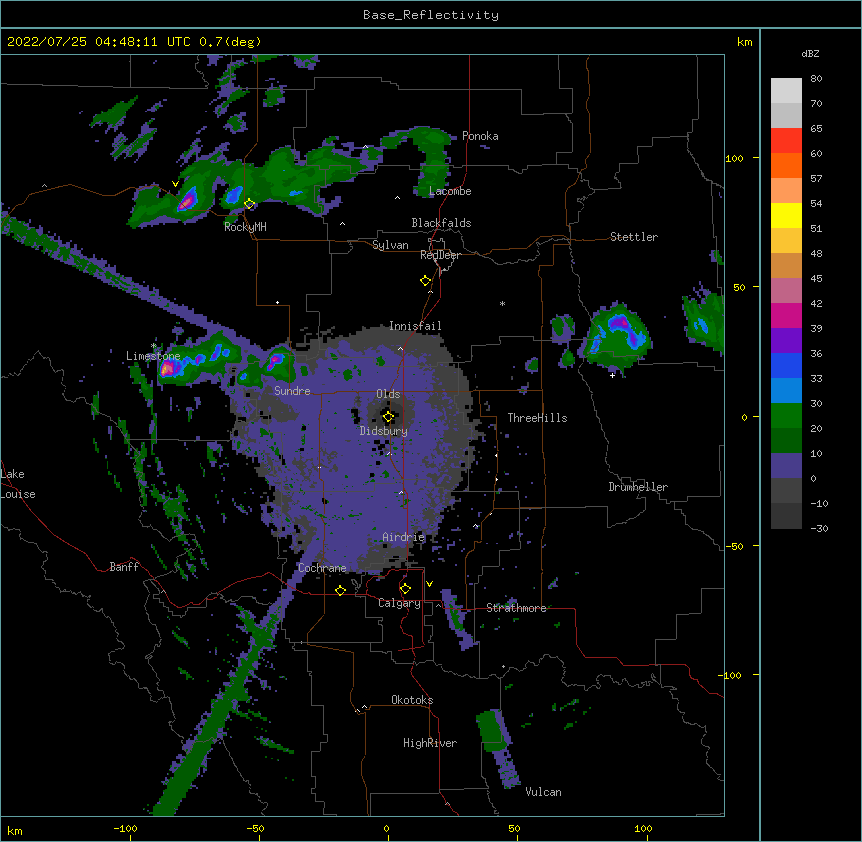Click the Airdrie city label
The image size is (862, 842).
click(x=404, y=537)
